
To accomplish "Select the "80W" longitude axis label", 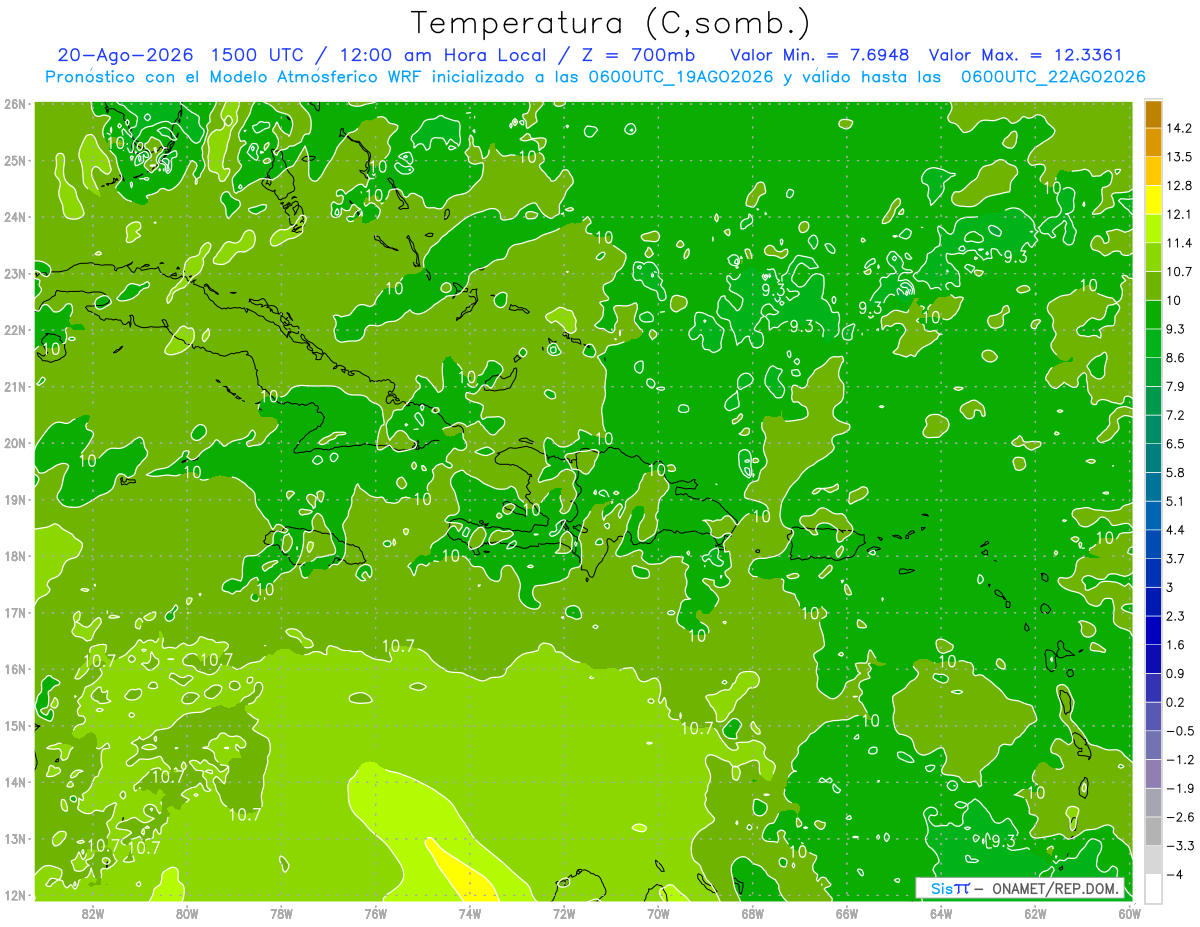I will 187,913.
